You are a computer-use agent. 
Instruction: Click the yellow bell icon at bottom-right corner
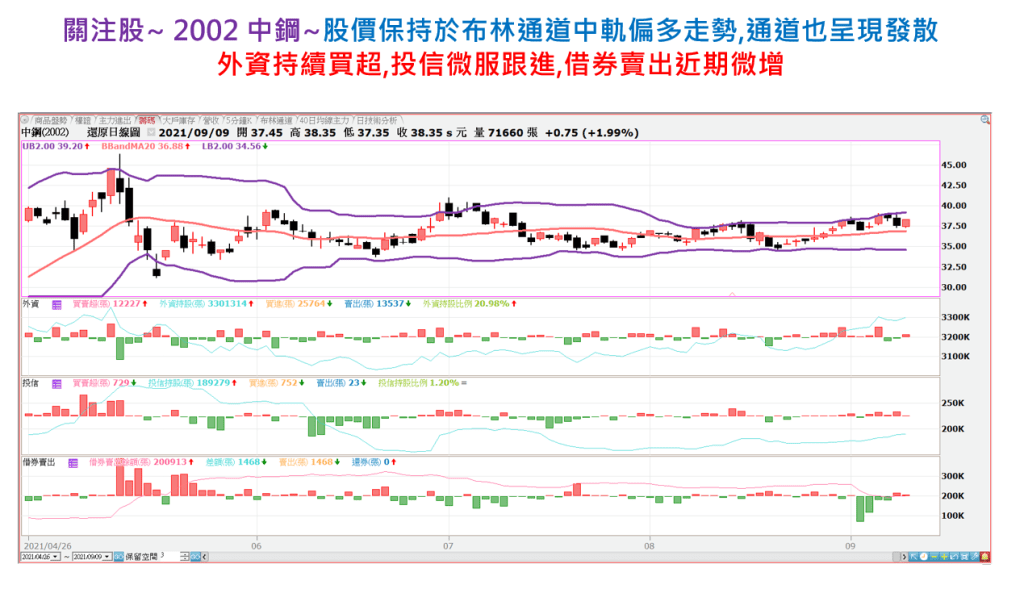[x=985, y=555]
